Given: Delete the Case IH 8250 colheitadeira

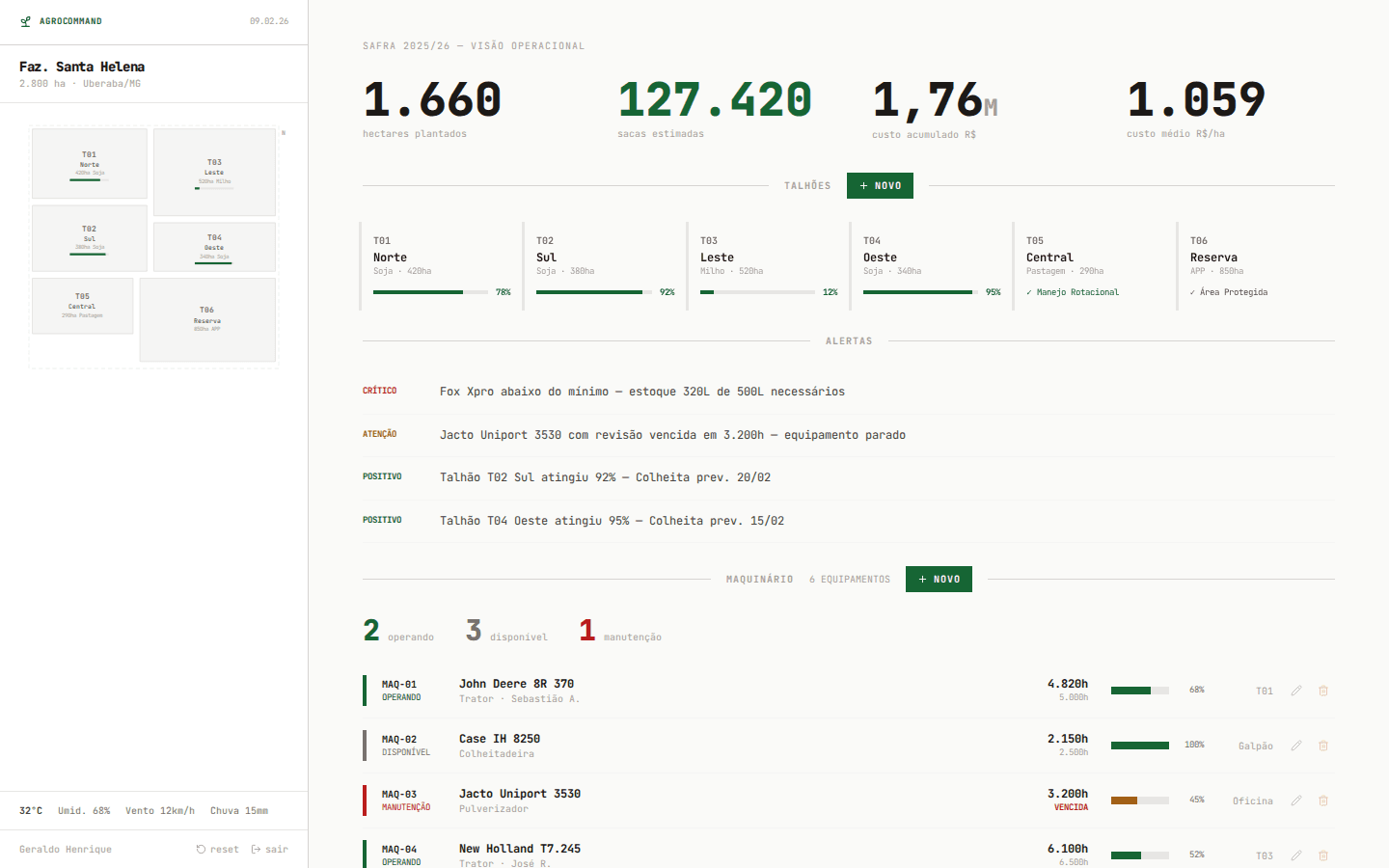Looking at the screenshot, I should [1322, 745].
